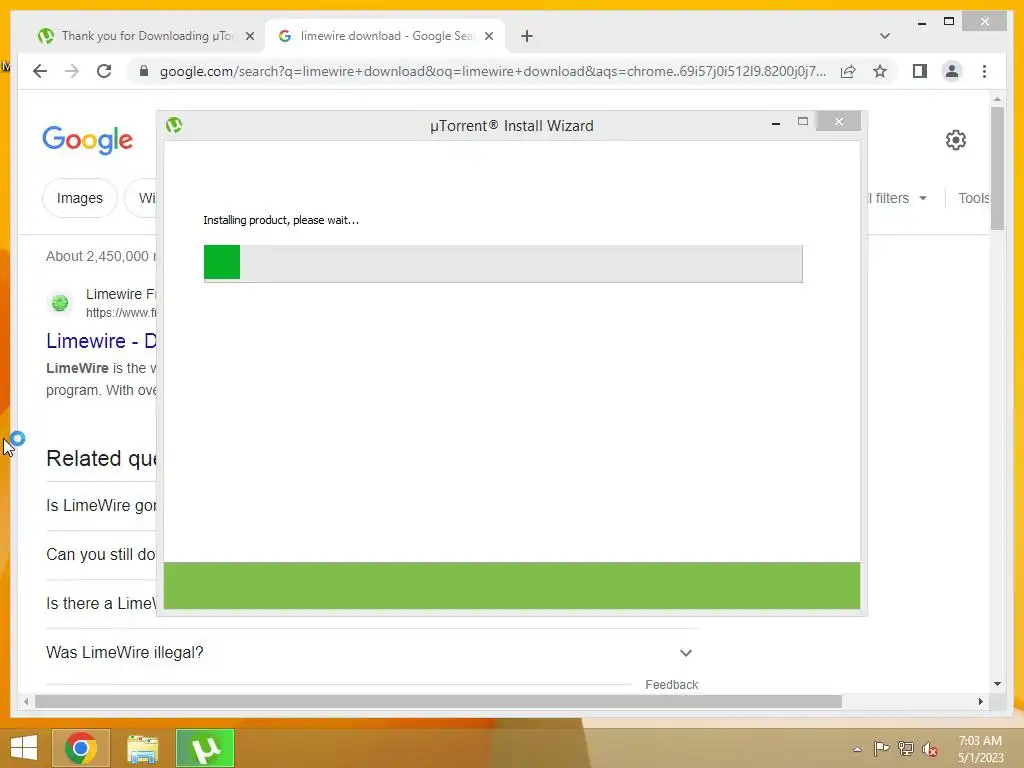
Task: View site info via the padlock icon
Action: coord(144,71)
